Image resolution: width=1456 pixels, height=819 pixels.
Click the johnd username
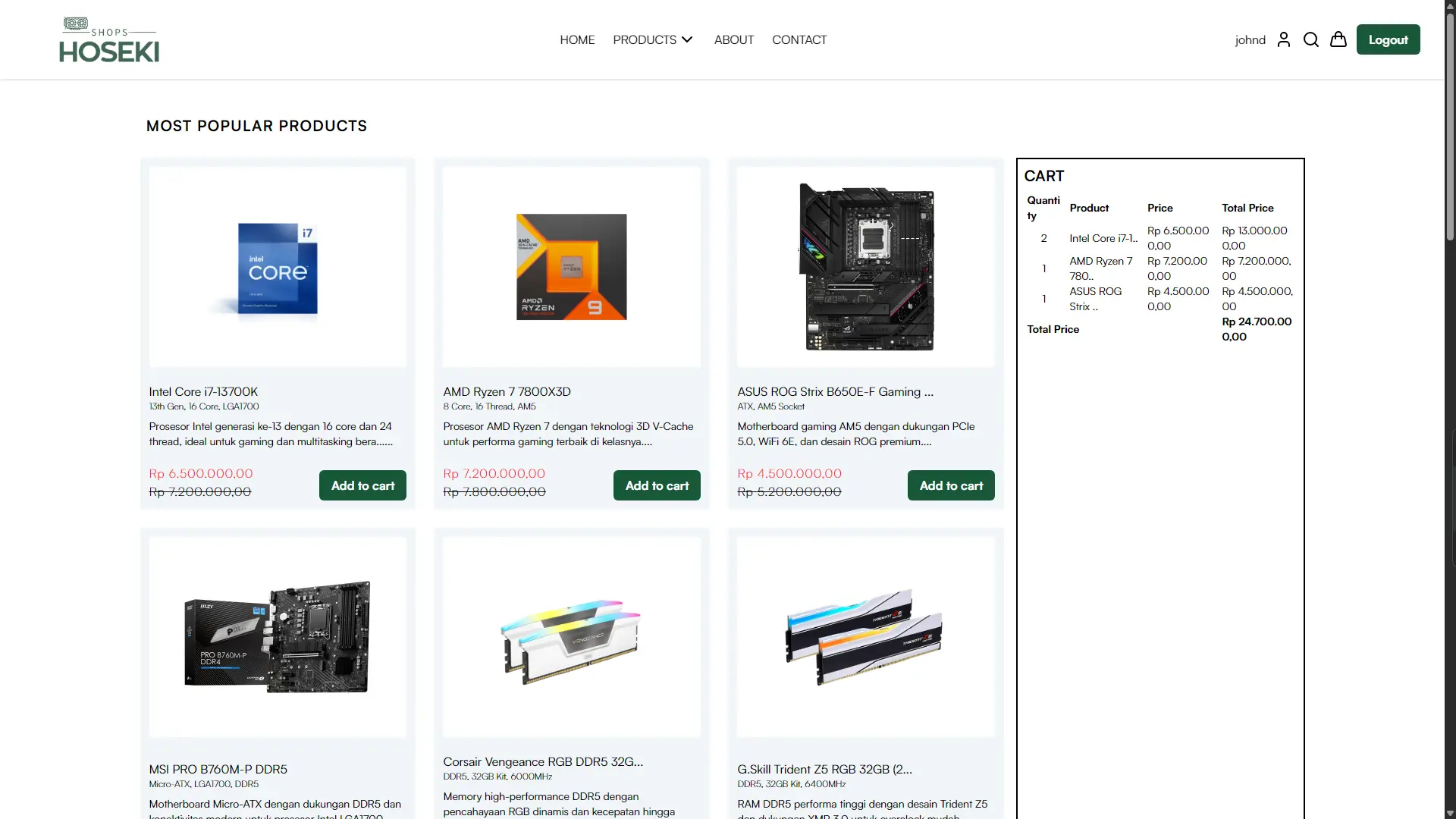1250,39
